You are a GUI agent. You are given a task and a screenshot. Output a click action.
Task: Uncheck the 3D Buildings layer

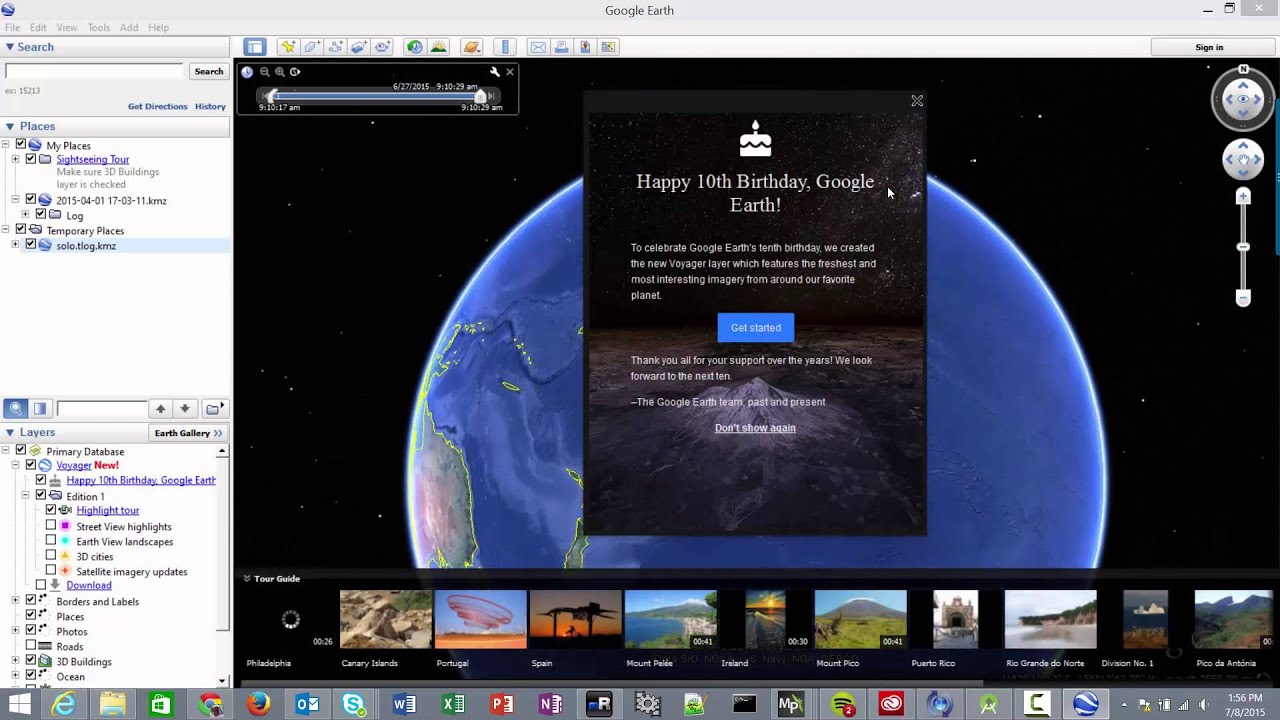[x=31, y=661]
